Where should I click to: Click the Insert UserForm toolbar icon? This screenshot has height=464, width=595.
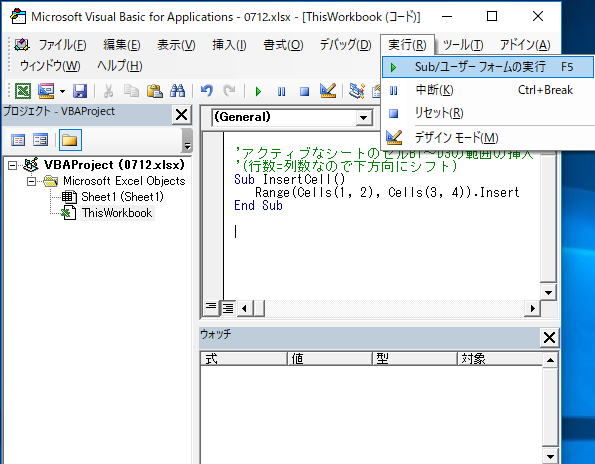tap(46, 91)
